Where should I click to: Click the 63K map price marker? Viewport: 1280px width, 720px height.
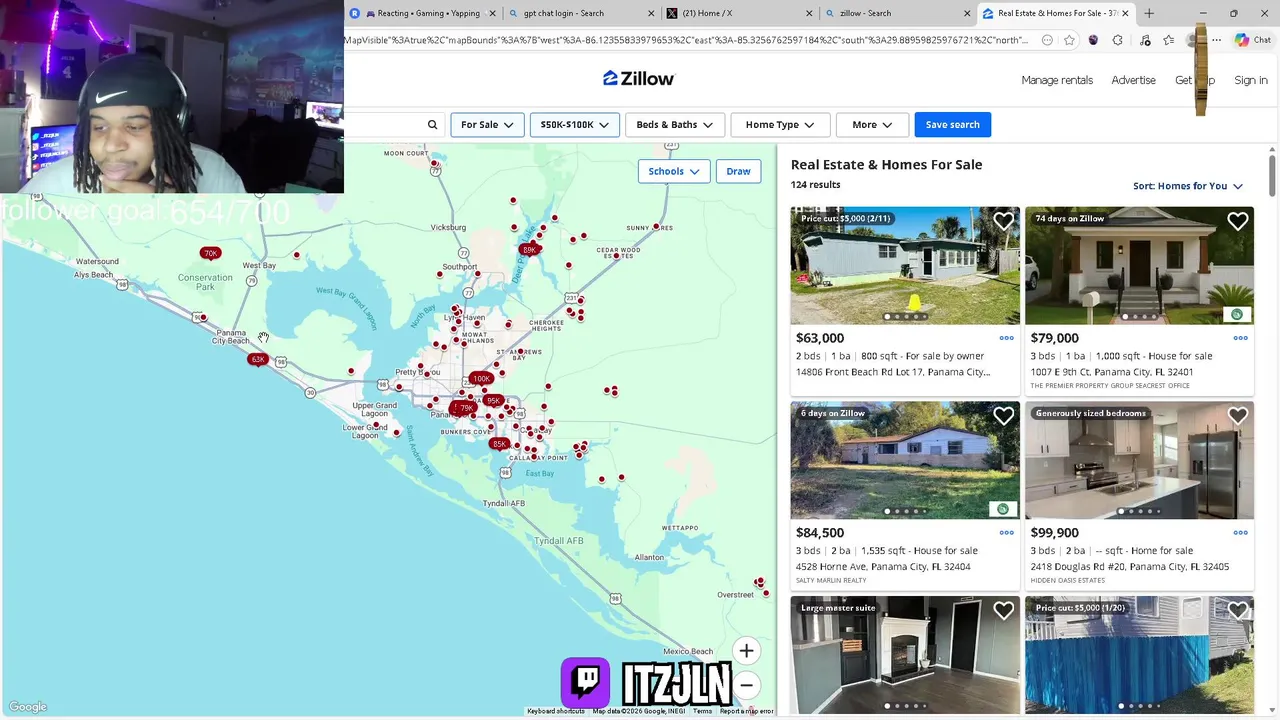coord(258,360)
